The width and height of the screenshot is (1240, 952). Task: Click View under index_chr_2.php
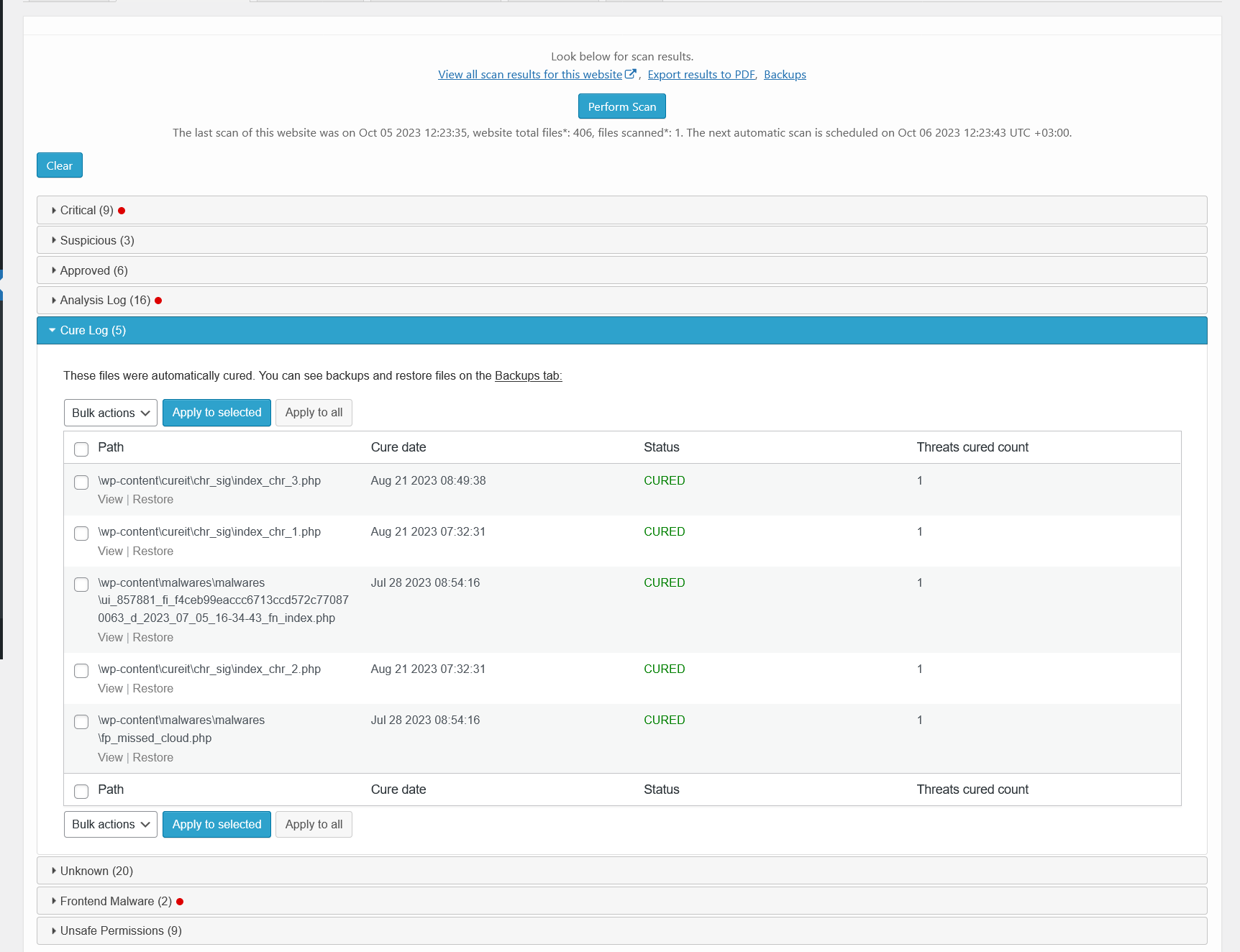coord(110,688)
